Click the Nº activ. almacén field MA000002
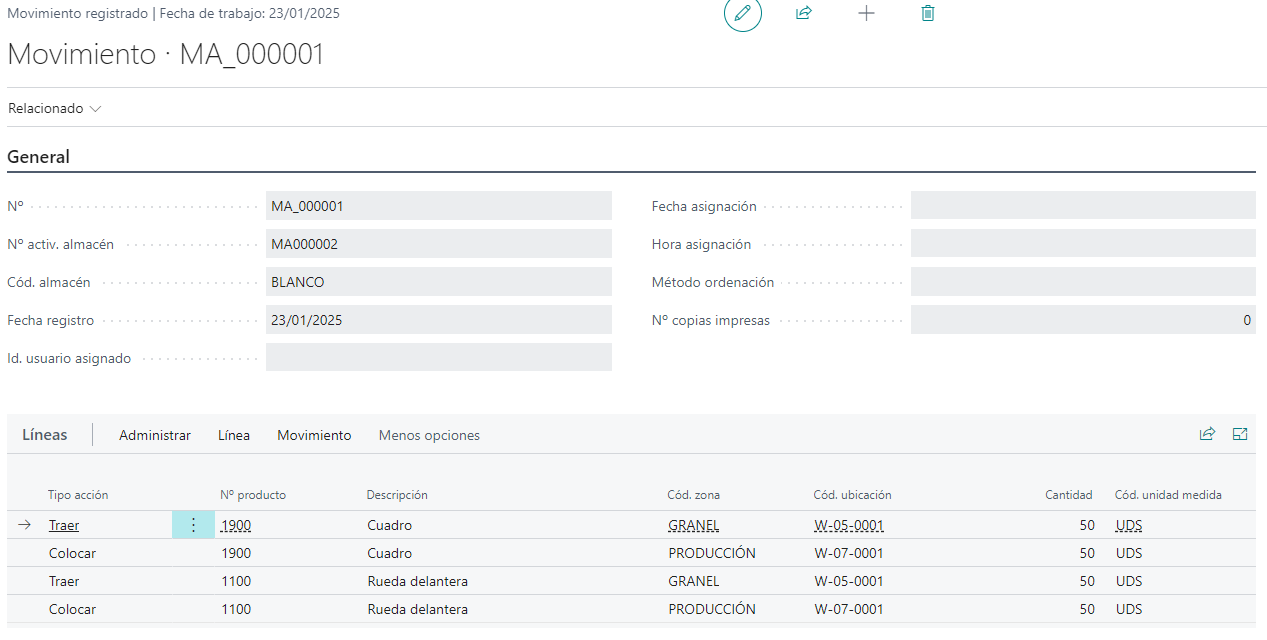The width and height of the screenshot is (1267, 640). 439,244
